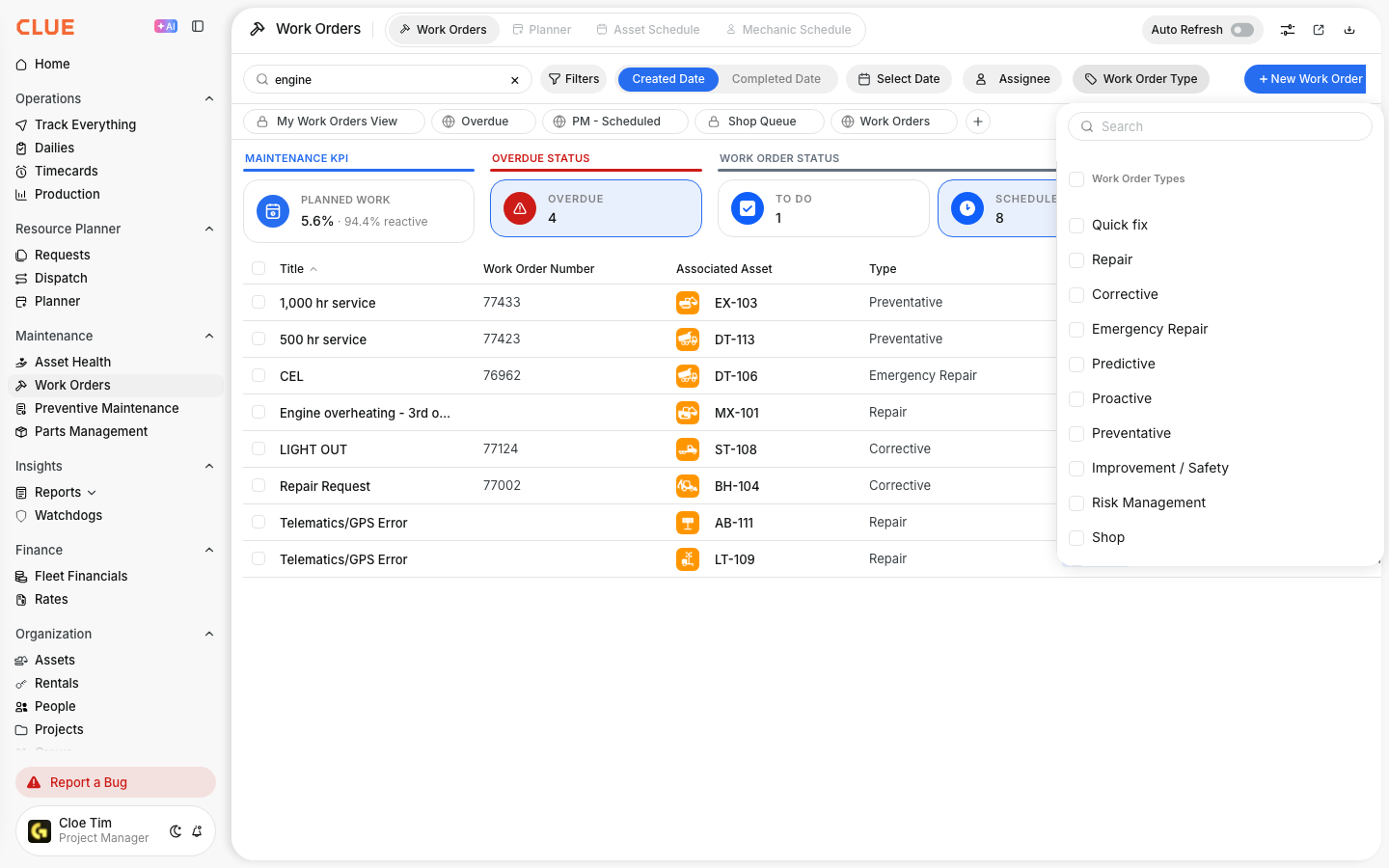Open the Engine overheating work order
Image resolution: width=1389 pixels, height=868 pixels.
coord(365,413)
